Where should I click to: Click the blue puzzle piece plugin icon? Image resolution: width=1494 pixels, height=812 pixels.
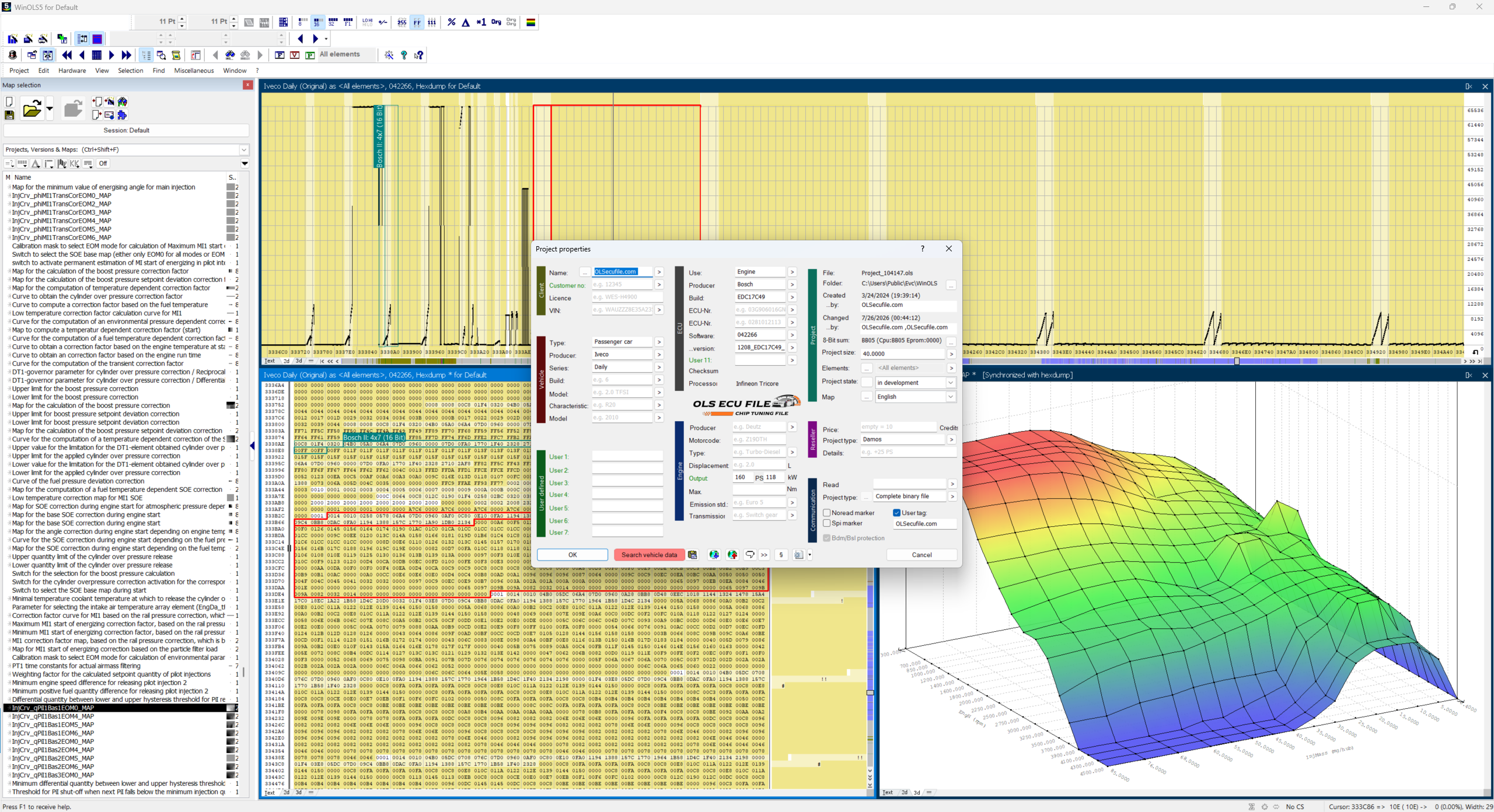[122, 115]
